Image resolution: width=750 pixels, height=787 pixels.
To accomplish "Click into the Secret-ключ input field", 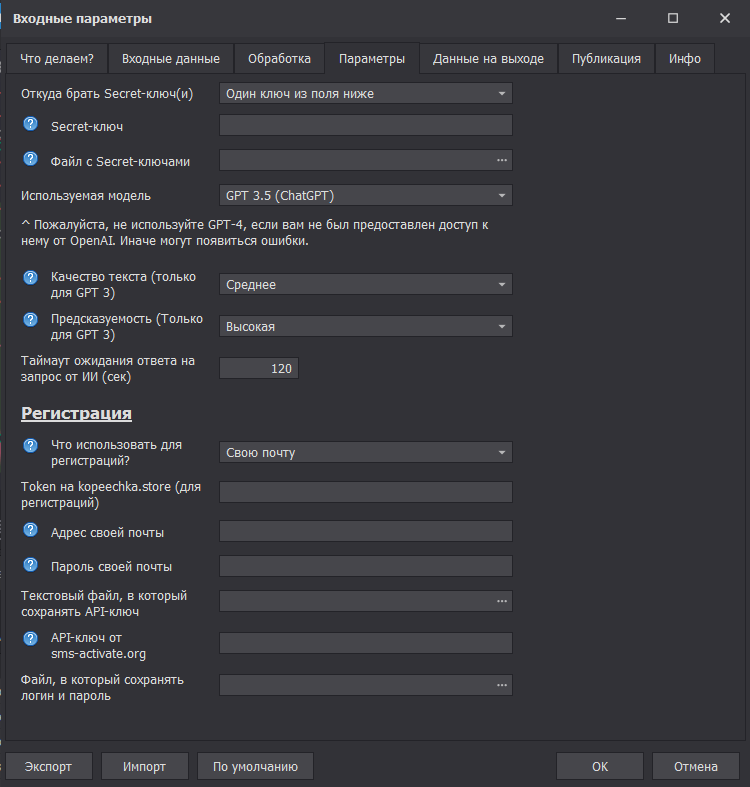I will 365,125.
